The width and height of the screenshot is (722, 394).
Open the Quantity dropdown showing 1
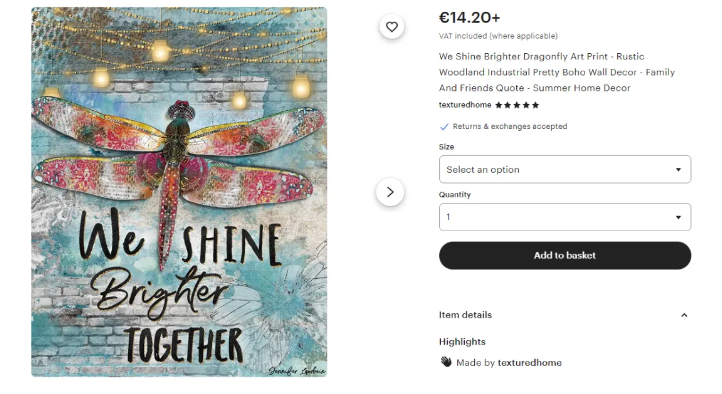[x=565, y=217]
